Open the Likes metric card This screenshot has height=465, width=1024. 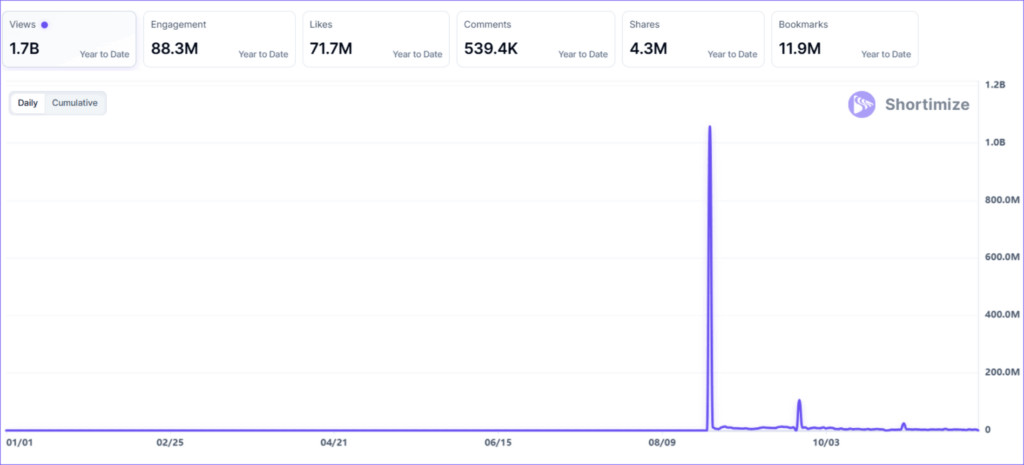coord(376,39)
